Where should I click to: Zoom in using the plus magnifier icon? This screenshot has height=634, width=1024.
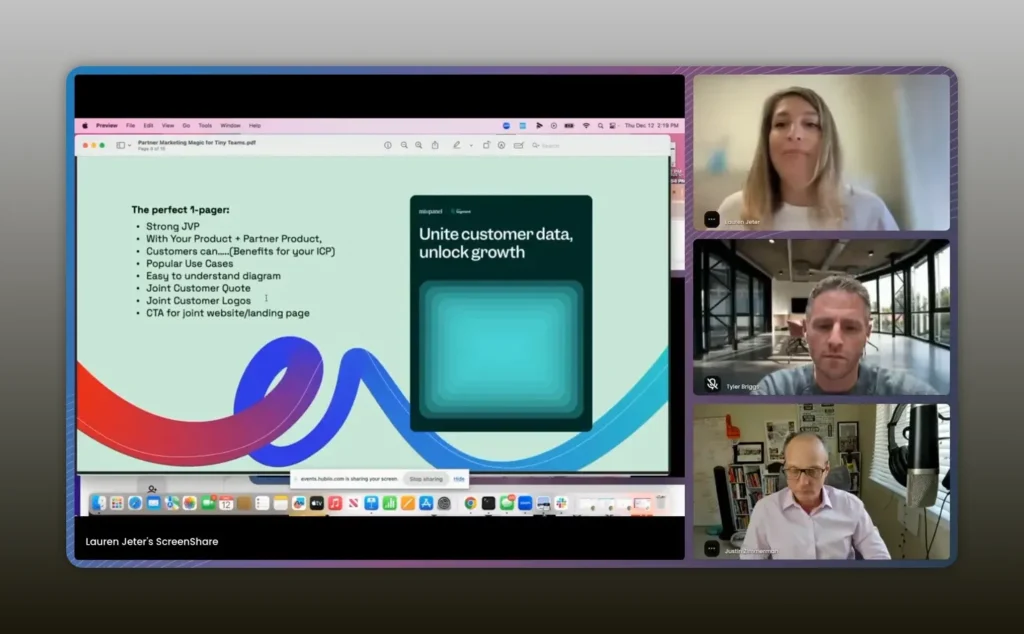pos(419,145)
